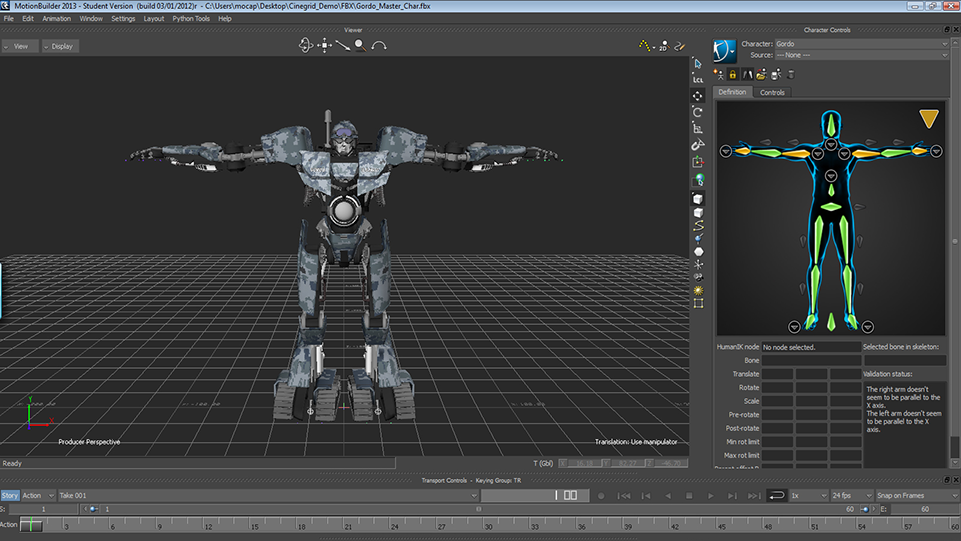Select the viewer zoom magnifier tool
The image size is (961, 541).
click(360, 45)
